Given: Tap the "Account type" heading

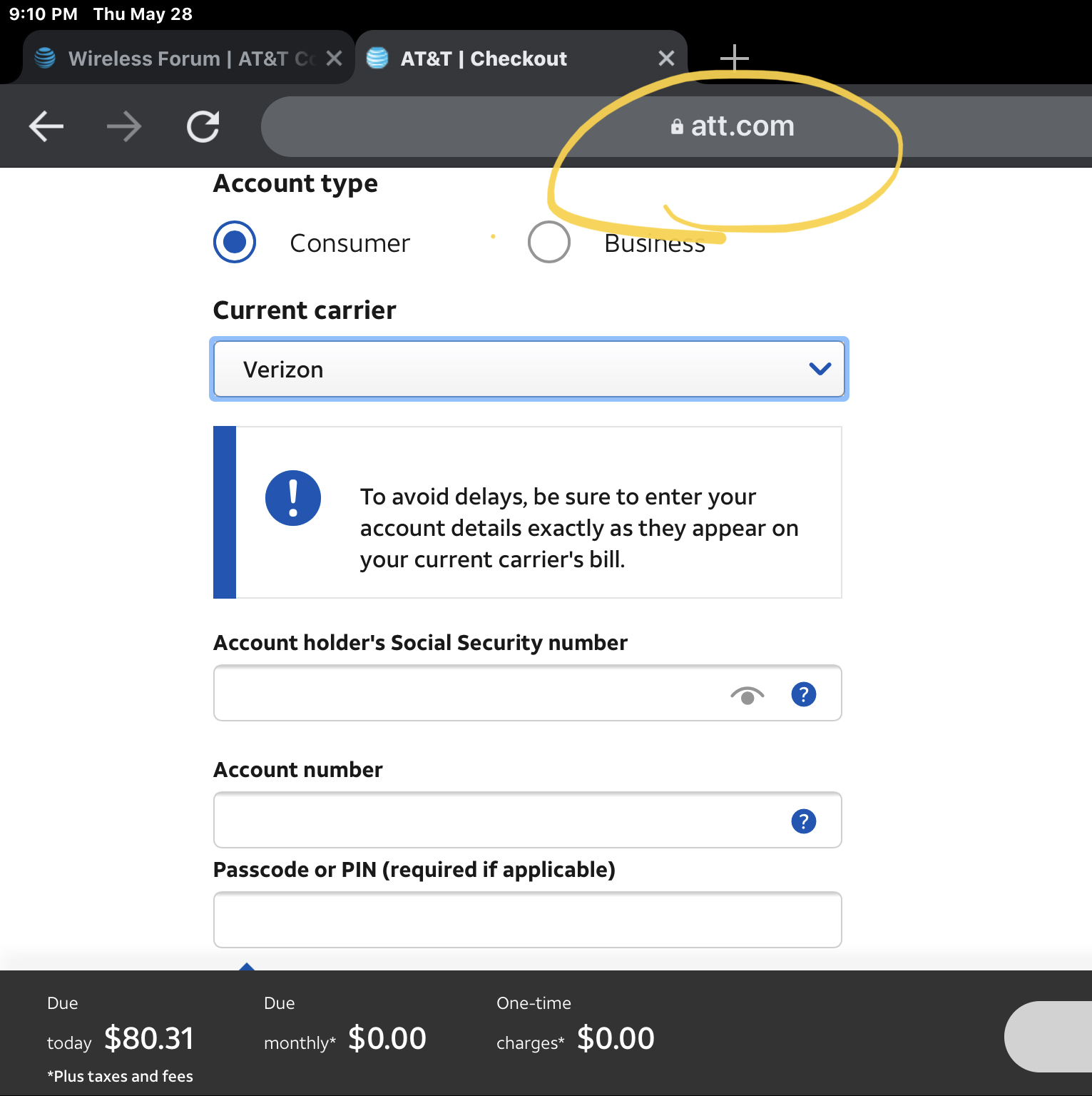Looking at the screenshot, I should [x=295, y=184].
